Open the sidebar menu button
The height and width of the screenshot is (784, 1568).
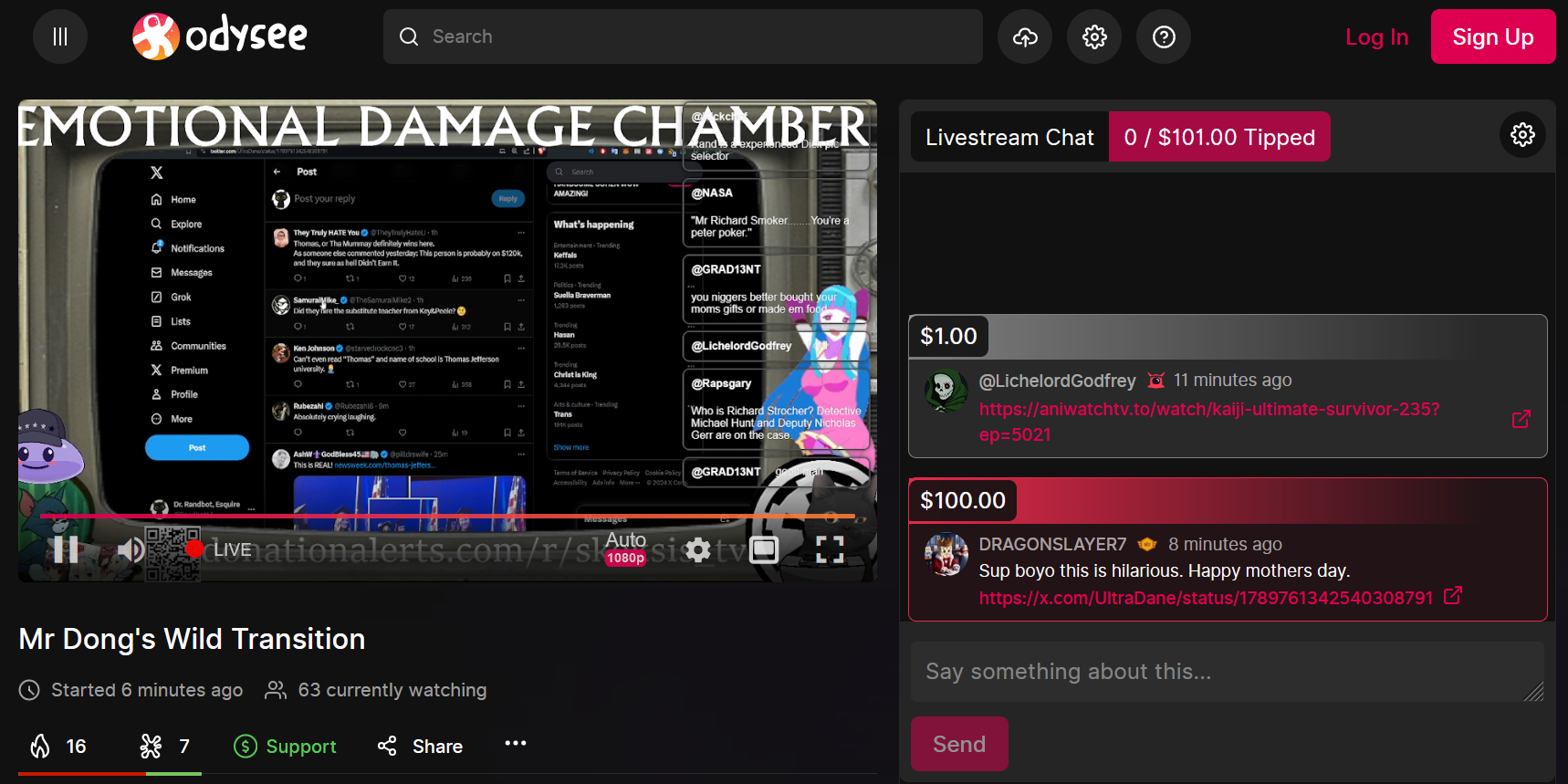(60, 37)
